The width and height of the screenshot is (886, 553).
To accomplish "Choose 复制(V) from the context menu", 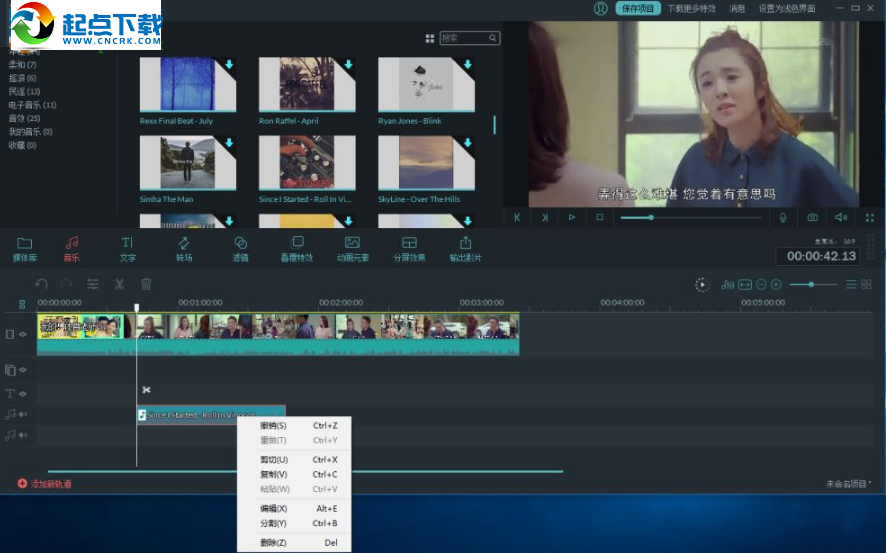I will tap(273, 474).
